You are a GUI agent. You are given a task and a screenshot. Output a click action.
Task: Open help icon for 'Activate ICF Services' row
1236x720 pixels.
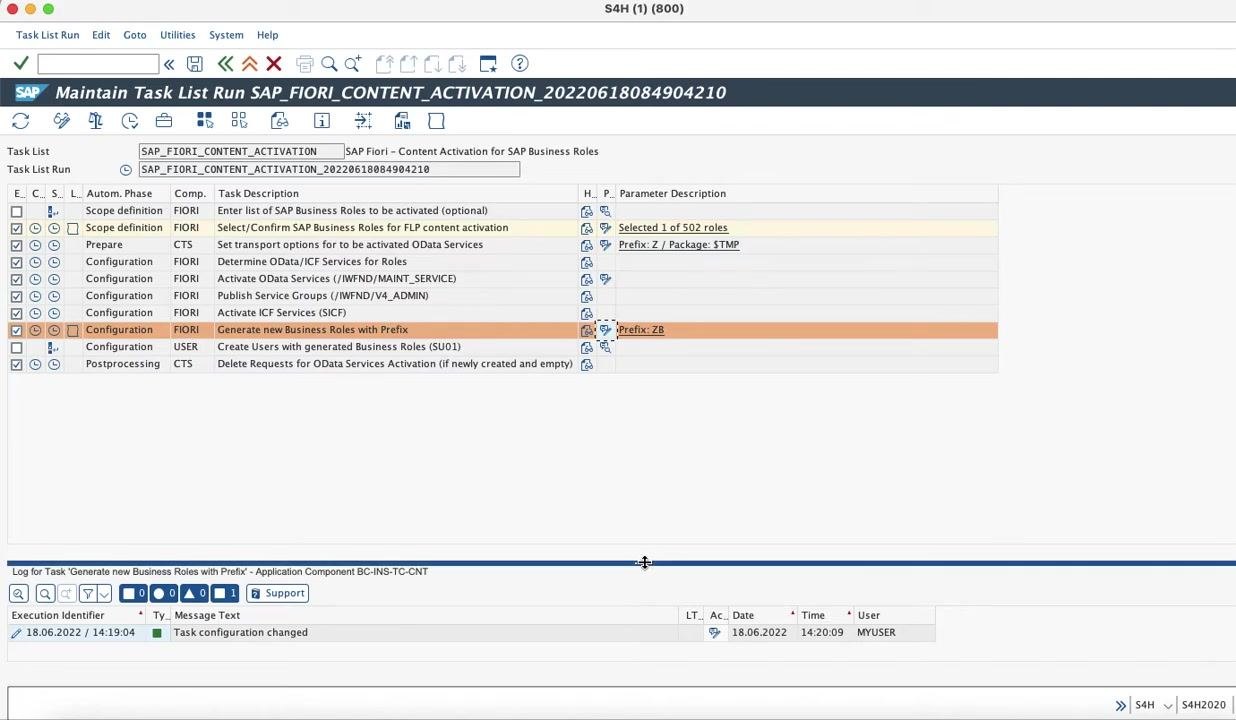587,313
